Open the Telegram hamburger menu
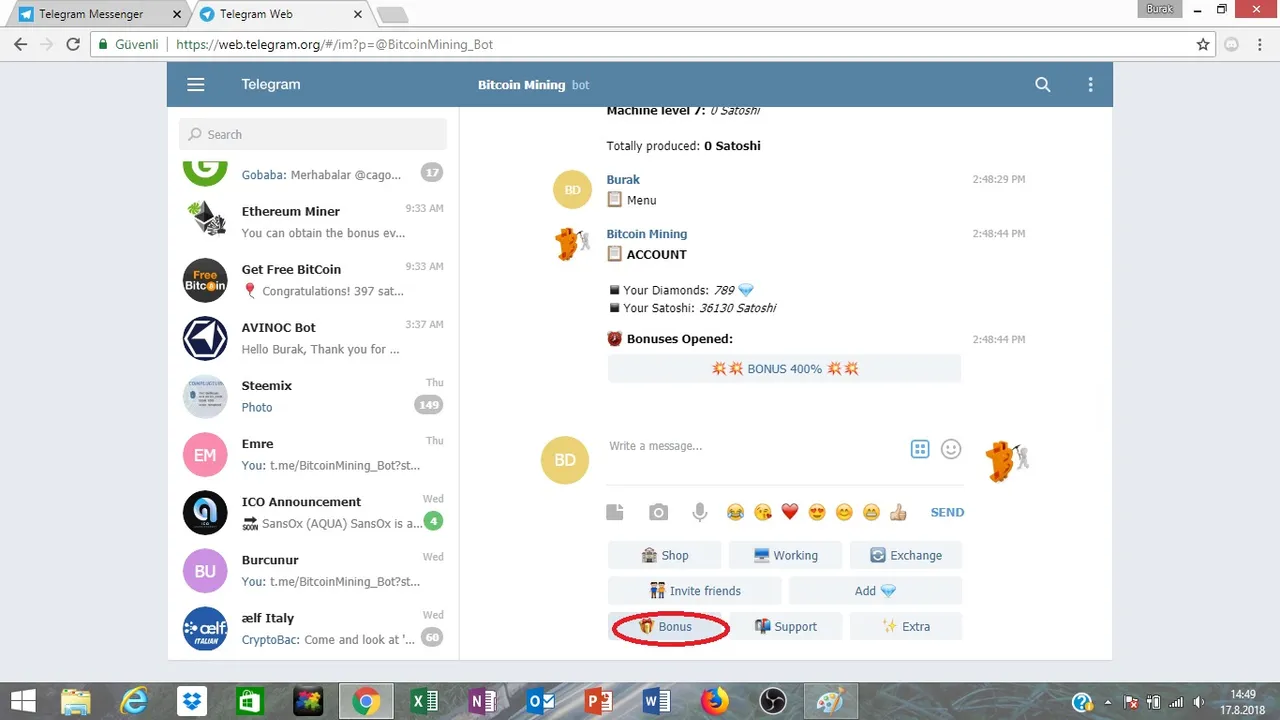Image resolution: width=1280 pixels, height=720 pixels. 196,85
